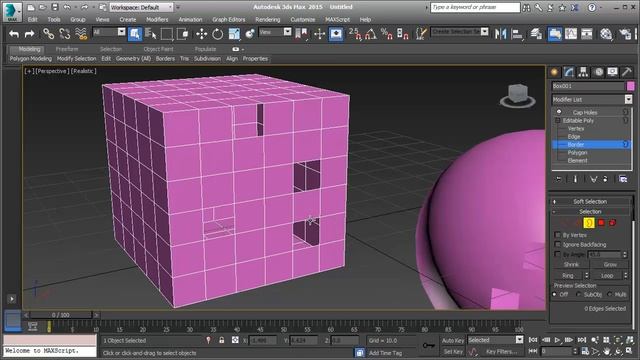Open the Polygon Modeling ribbon panel

pyautogui.click(x=31, y=59)
